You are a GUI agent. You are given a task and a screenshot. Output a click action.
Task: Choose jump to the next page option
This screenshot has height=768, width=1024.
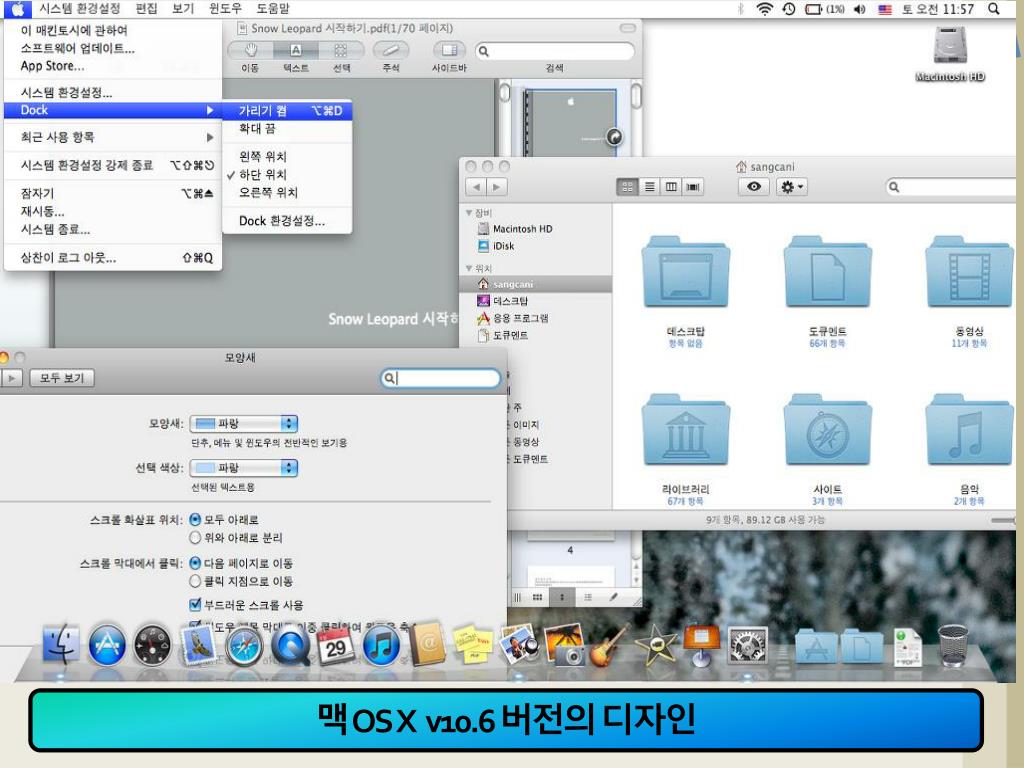pos(195,563)
